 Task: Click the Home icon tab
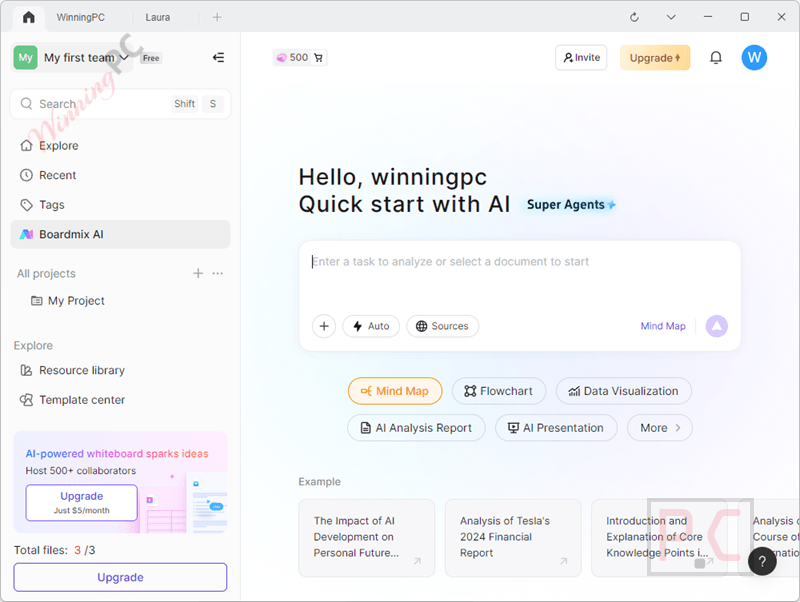(x=29, y=17)
